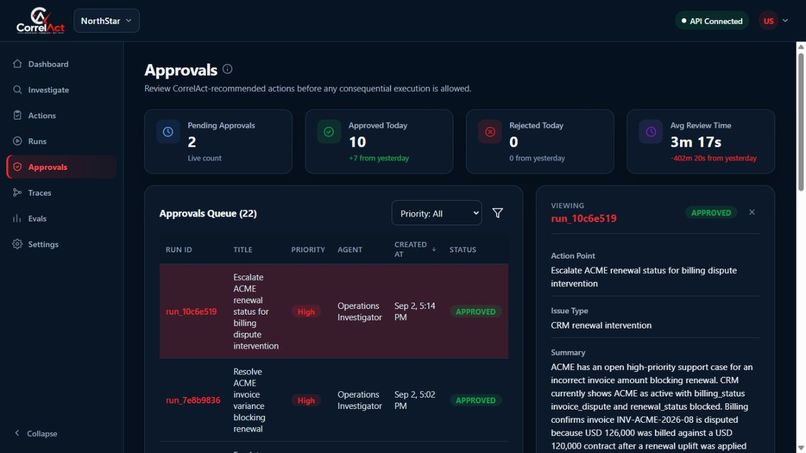Close the run details viewing panel
Image resolution: width=806 pixels, height=453 pixels.
[752, 212]
